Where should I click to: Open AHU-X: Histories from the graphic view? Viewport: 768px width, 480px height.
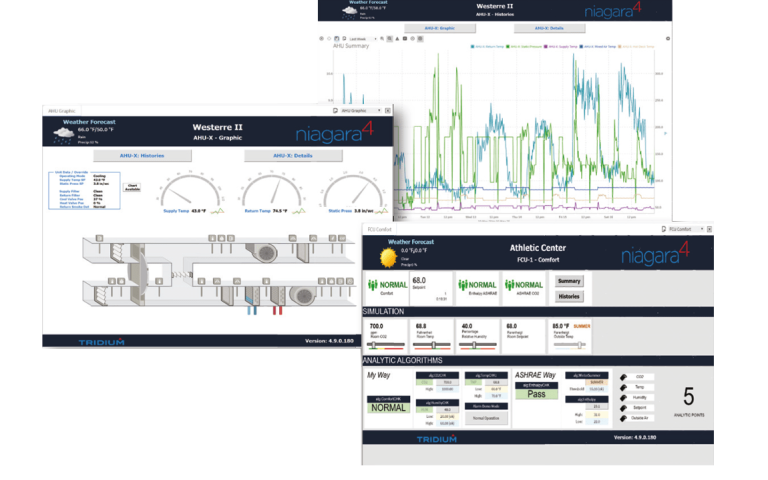142,156
